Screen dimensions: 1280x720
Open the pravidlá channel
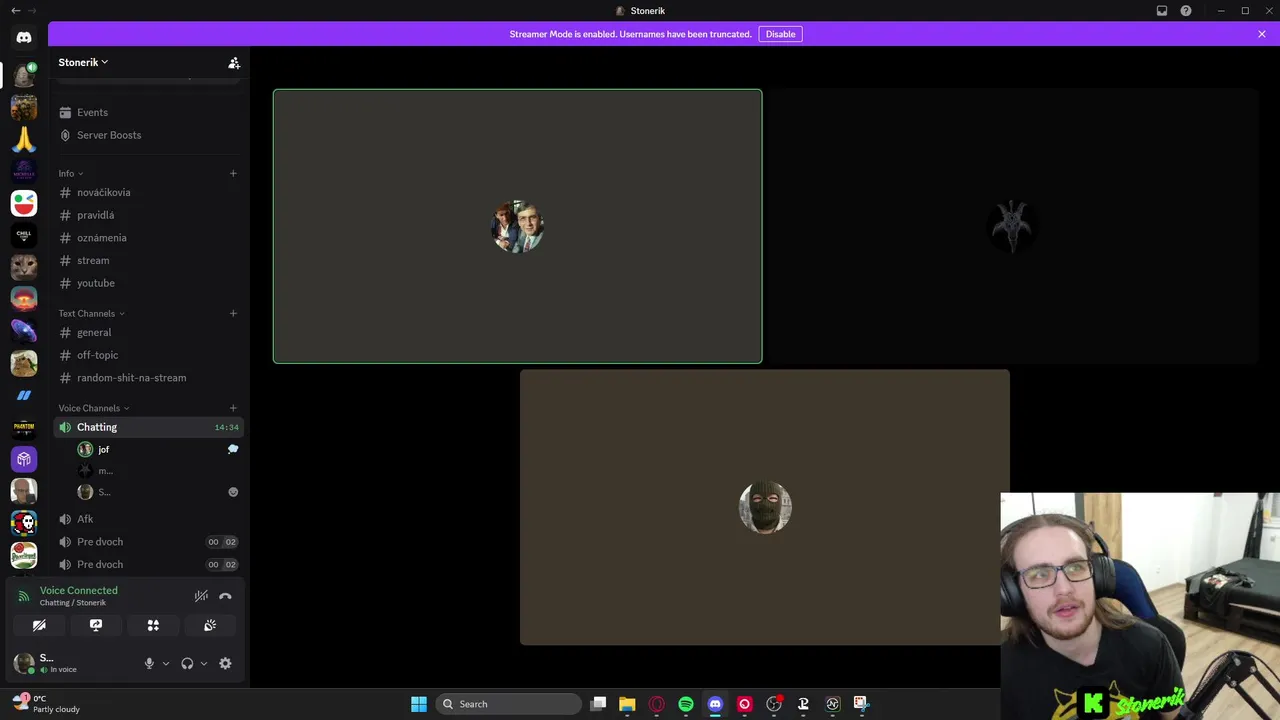148,215
